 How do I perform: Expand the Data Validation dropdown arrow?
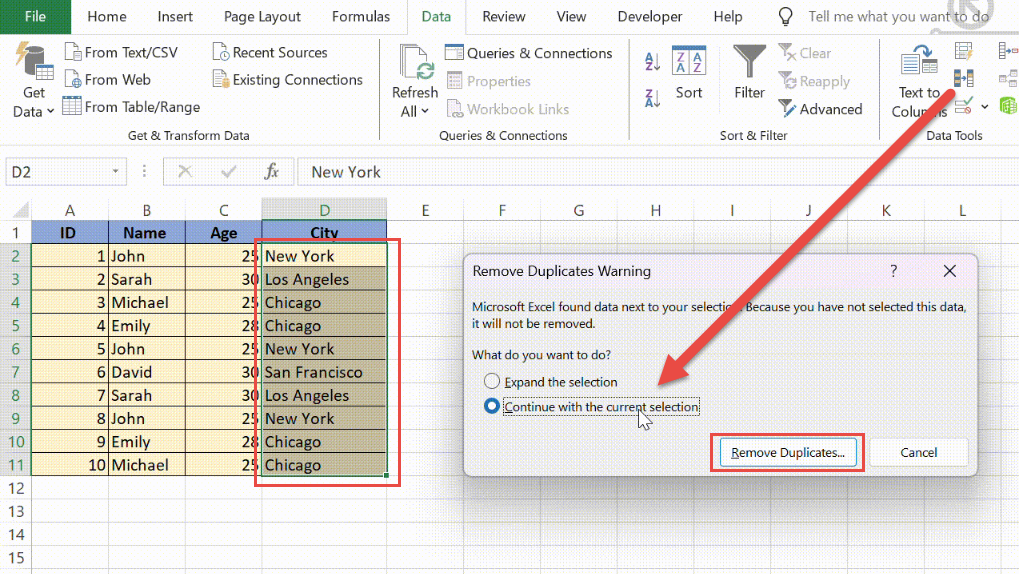[985, 106]
